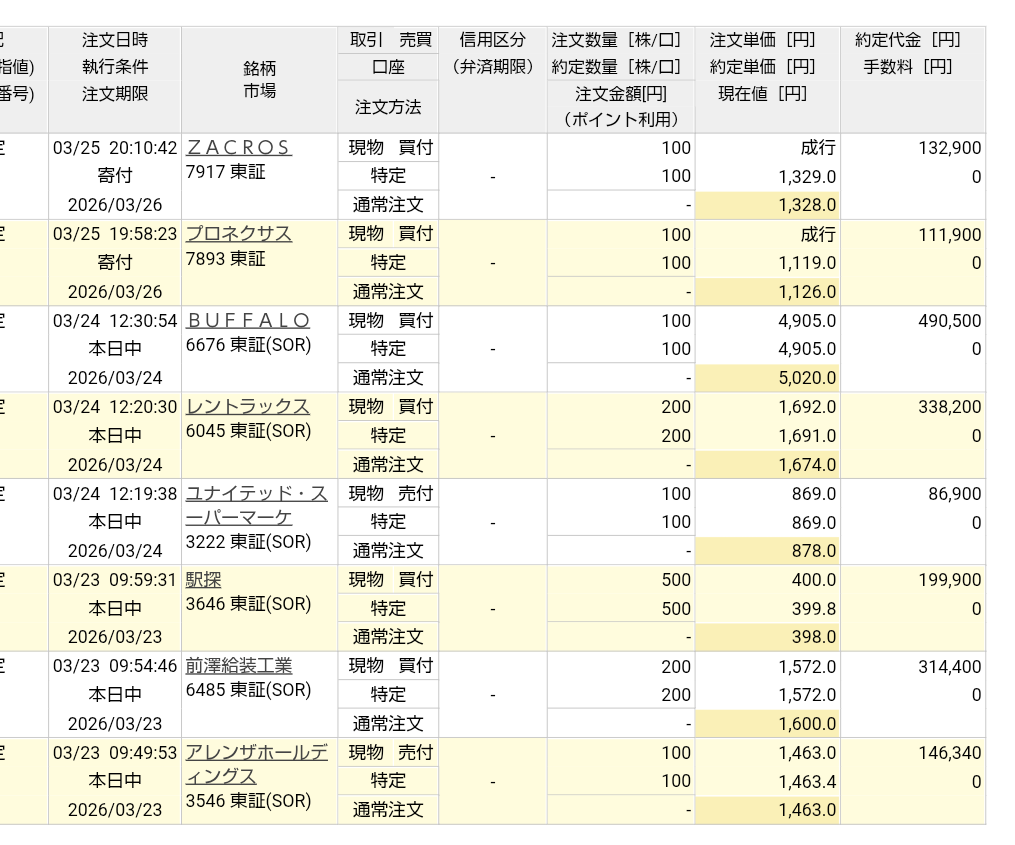Click the 銘柄 市場 column header
The height and width of the screenshot is (845, 1015).
click(259, 80)
